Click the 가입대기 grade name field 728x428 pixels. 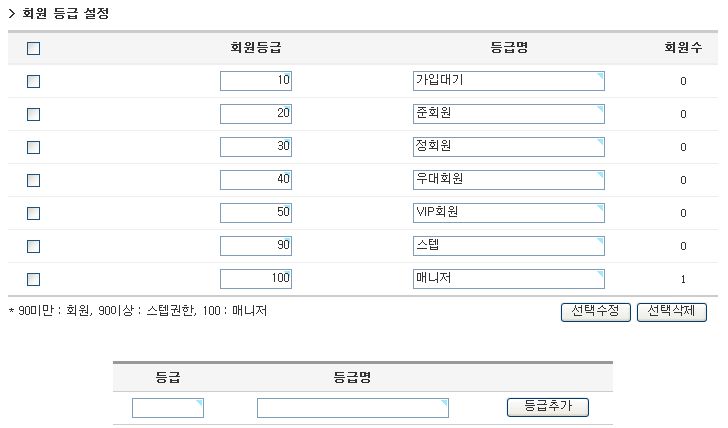pyautogui.click(x=508, y=81)
